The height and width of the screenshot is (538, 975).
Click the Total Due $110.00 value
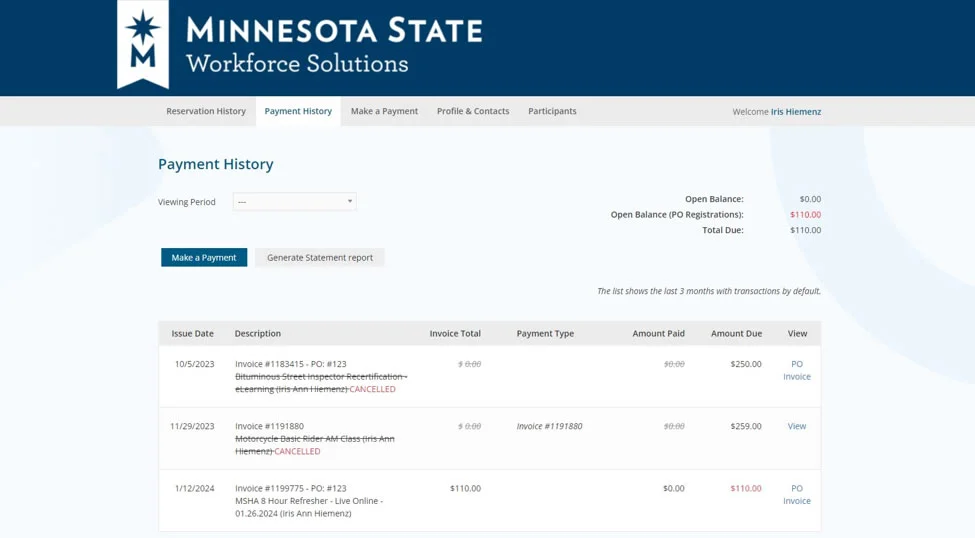[805, 230]
